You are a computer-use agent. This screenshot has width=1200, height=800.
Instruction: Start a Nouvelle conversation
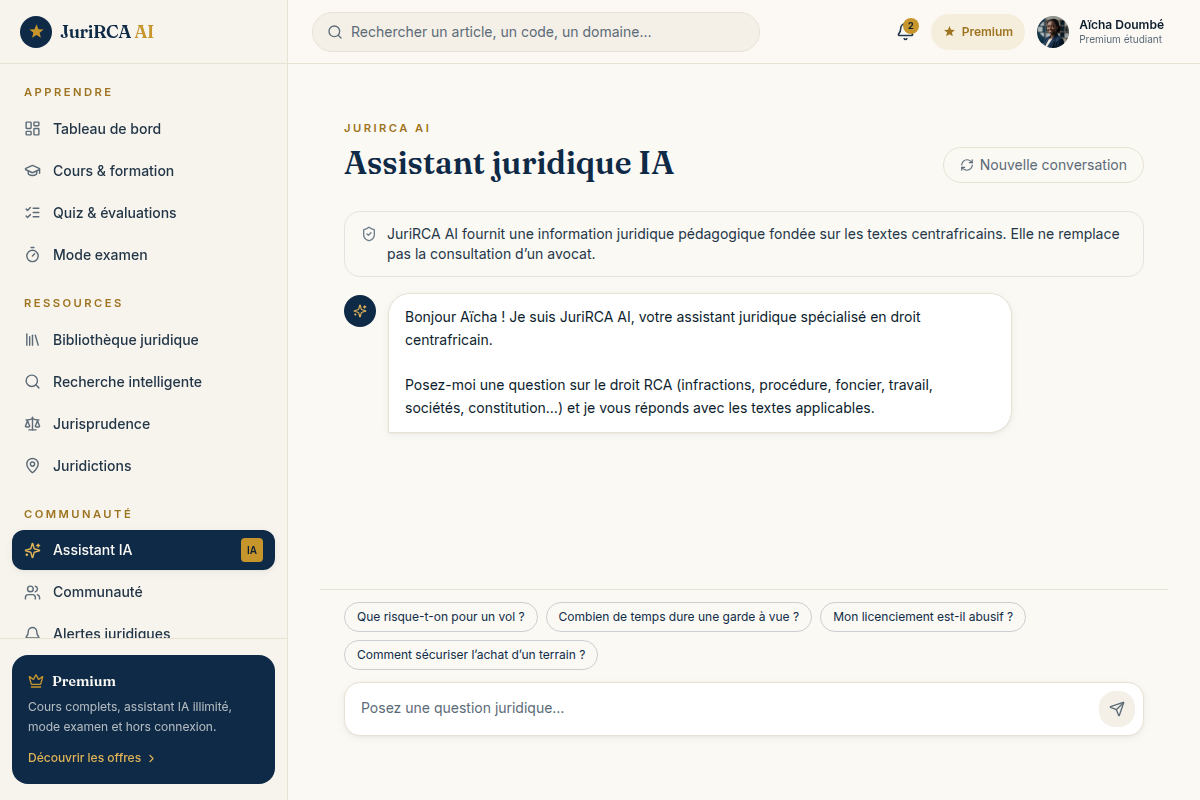(1043, 165)
